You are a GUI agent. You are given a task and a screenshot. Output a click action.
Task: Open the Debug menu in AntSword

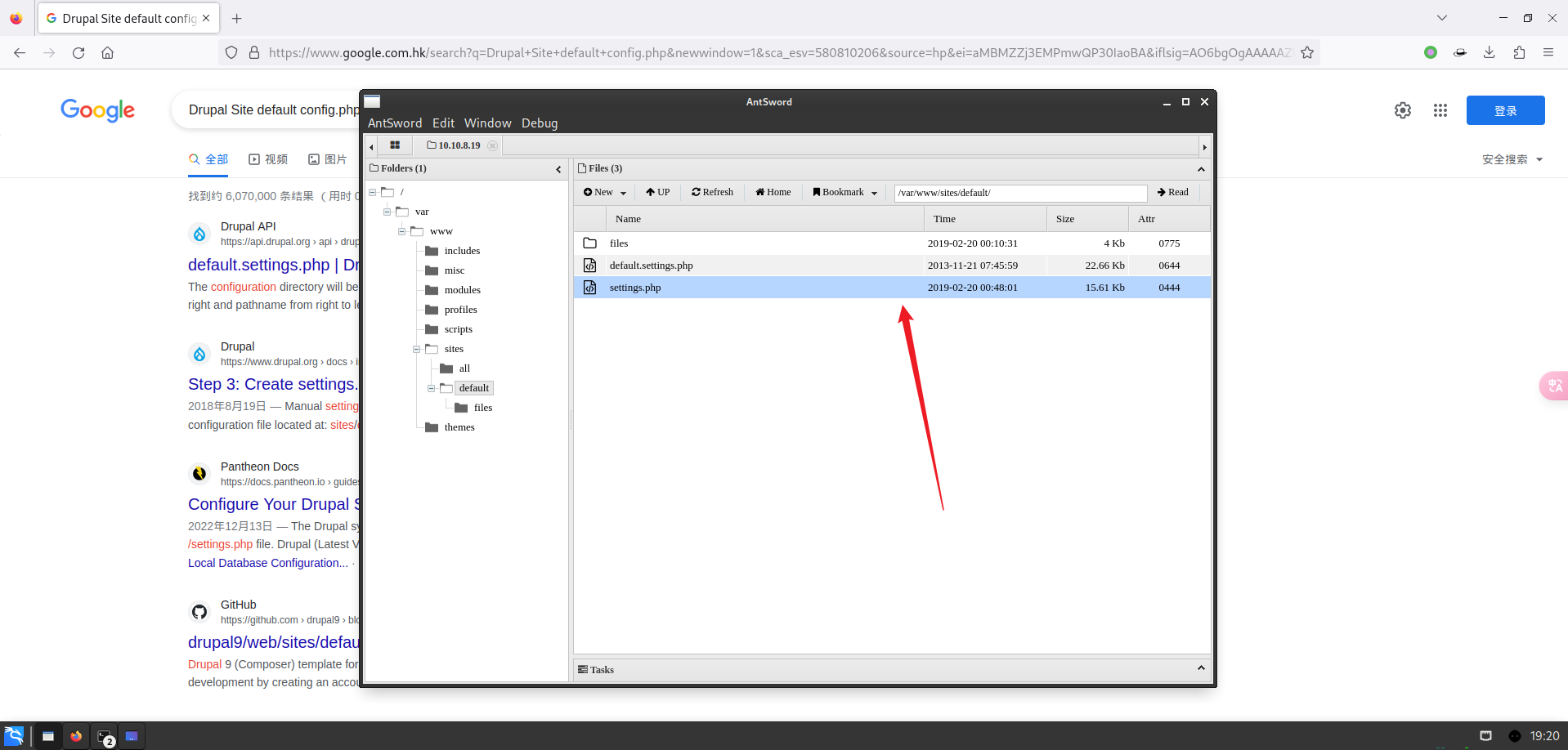tap(540, 123)
